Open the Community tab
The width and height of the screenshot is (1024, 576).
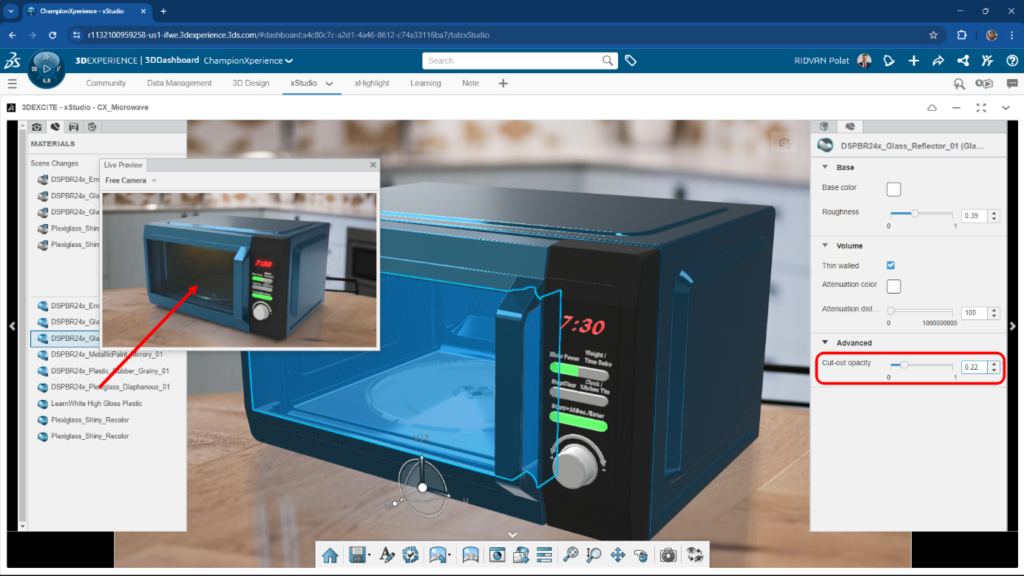pos(106,83)
